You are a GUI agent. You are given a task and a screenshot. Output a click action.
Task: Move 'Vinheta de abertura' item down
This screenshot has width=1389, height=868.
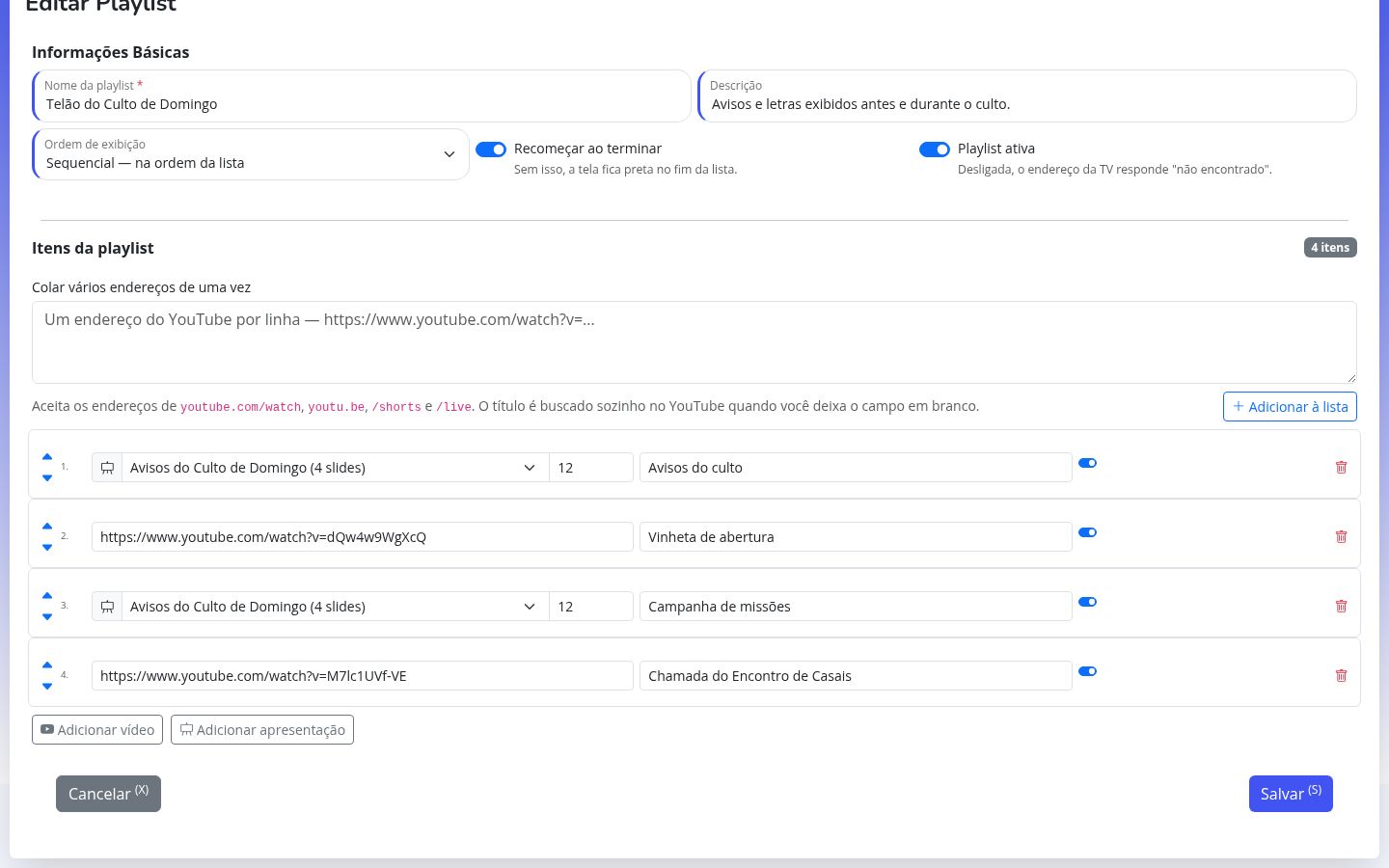coord(47,547)
